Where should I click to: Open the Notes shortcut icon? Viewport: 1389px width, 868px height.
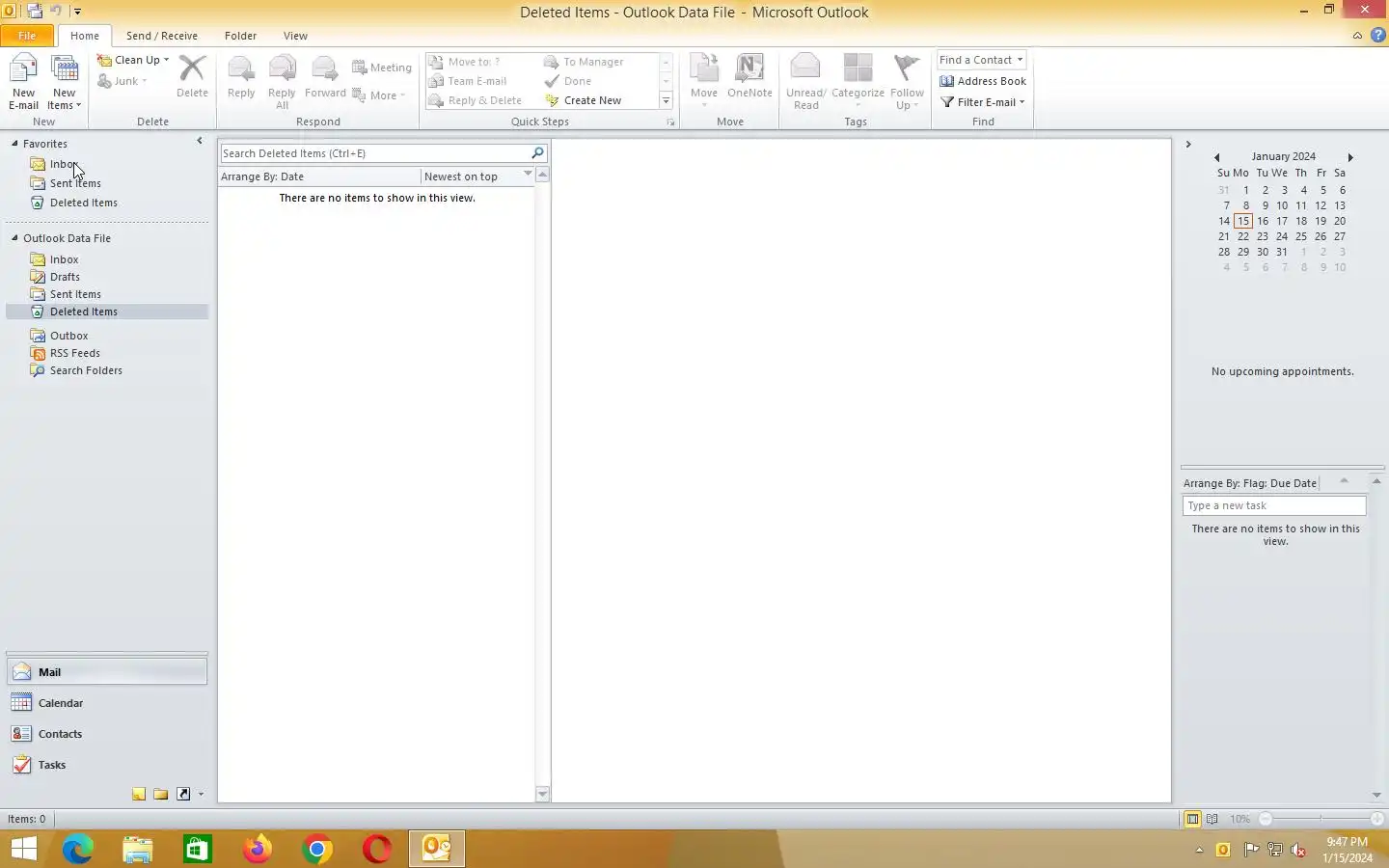[x=139, y=794]
